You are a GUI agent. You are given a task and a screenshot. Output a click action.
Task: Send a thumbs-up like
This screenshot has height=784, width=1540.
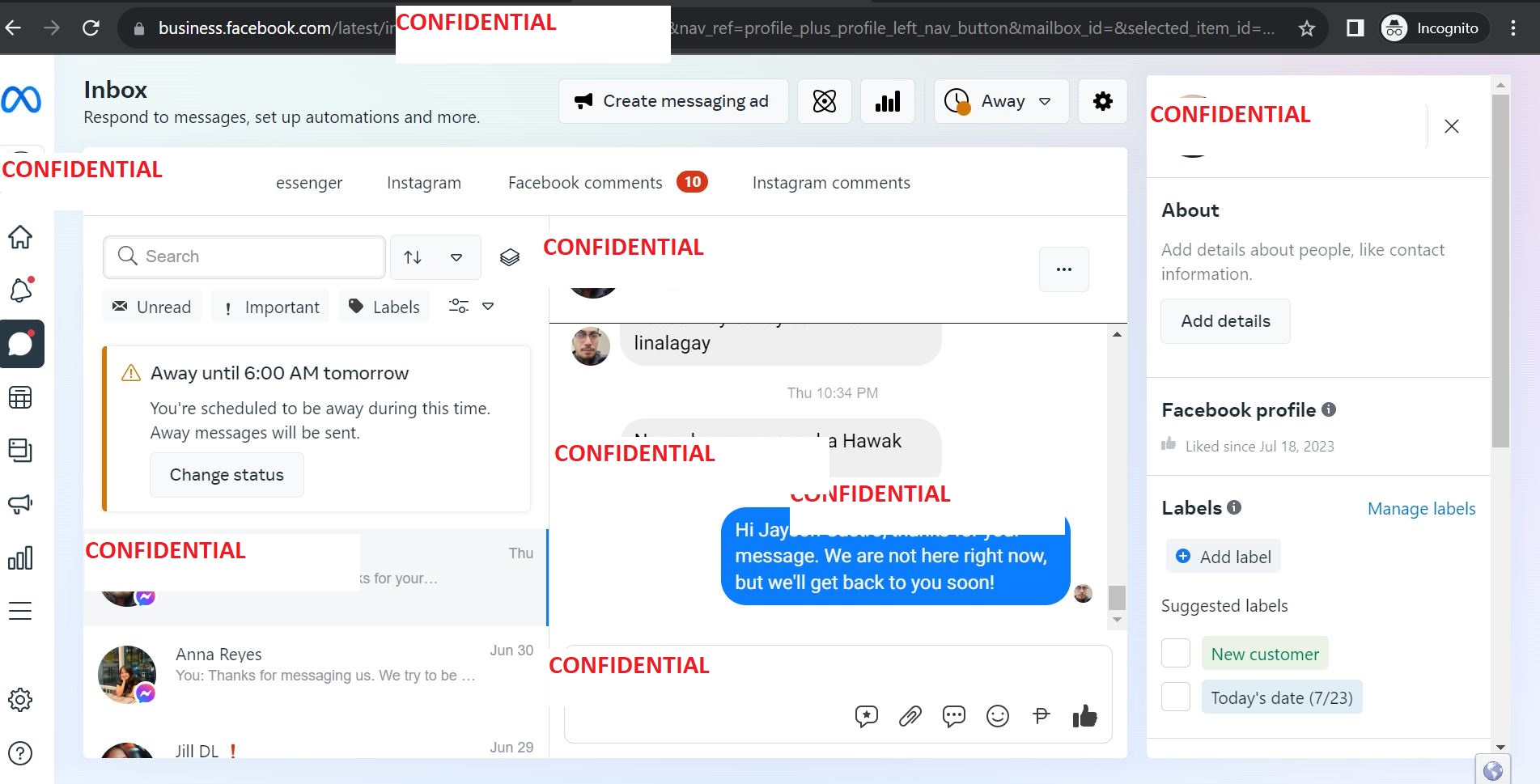pyautogui.click(x=1085, y=716)
